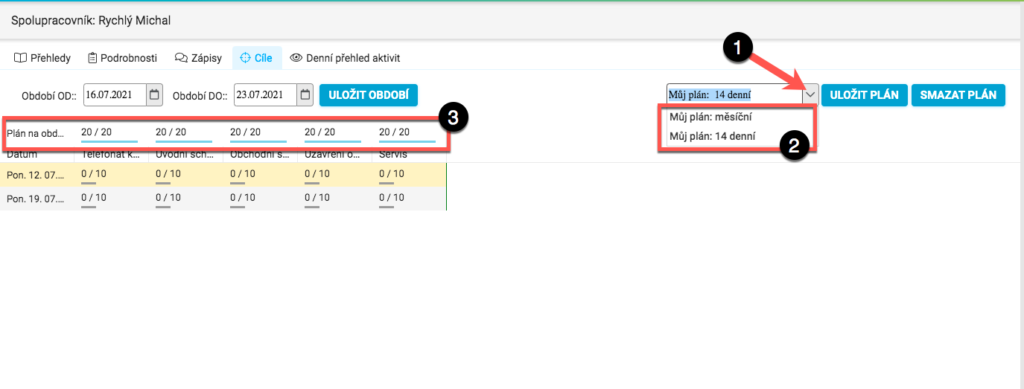Click the 'Obchodní s...' column header
Image resolution: width=1024 pixels, height=389 pixels.
coord(259,155)
